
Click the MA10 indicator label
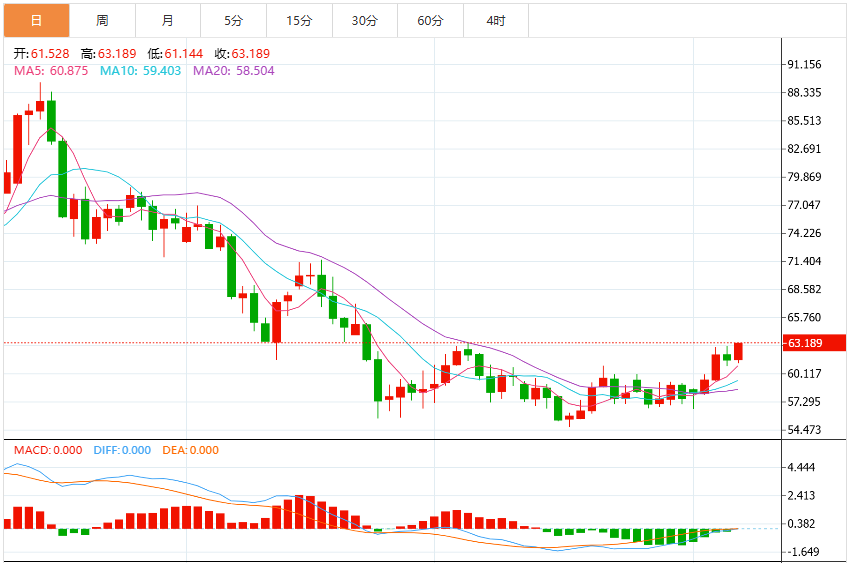point(140,71)
